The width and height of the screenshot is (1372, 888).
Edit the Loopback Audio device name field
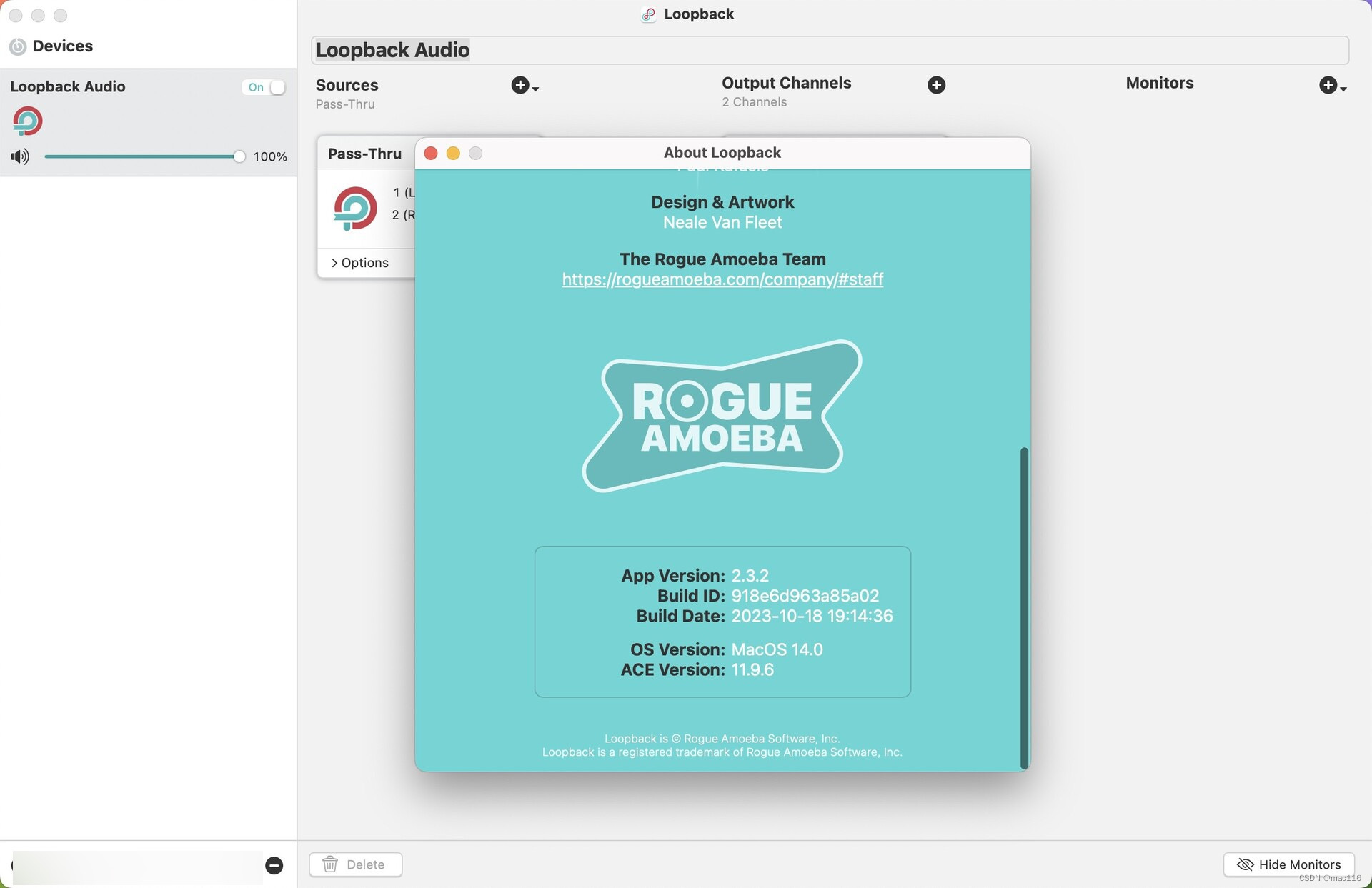830,50
